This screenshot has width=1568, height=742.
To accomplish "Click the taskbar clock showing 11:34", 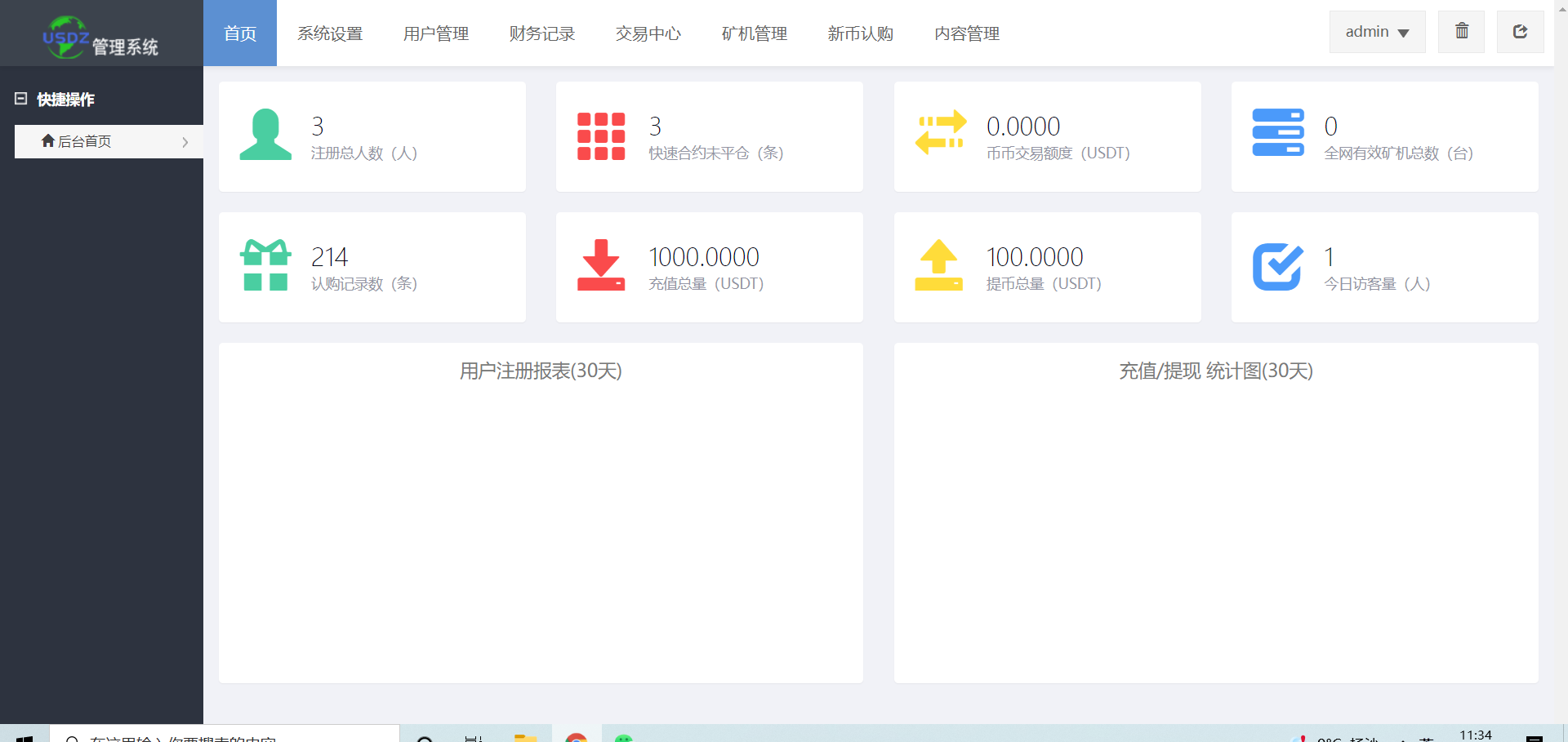I will (x=1475, y=735).
